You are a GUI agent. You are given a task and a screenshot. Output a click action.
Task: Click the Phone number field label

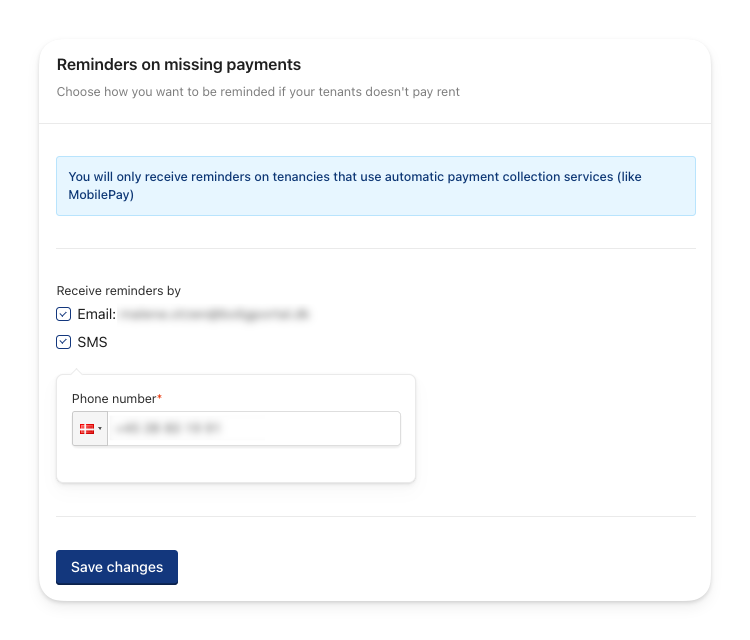pos(114,398)
